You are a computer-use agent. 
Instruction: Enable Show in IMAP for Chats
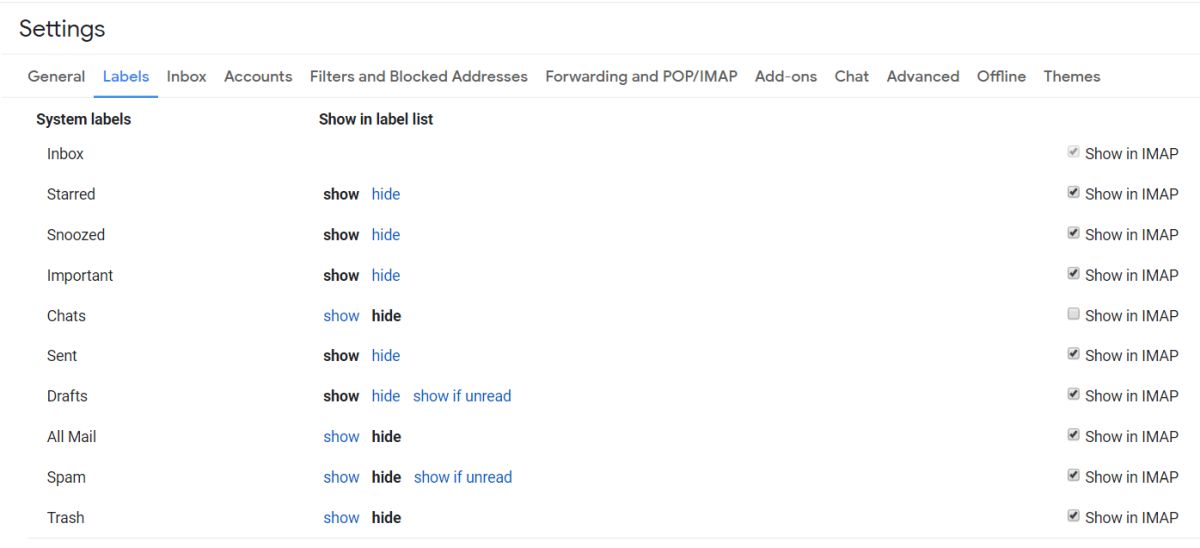pyautogui.click(x=1074, y=314)
